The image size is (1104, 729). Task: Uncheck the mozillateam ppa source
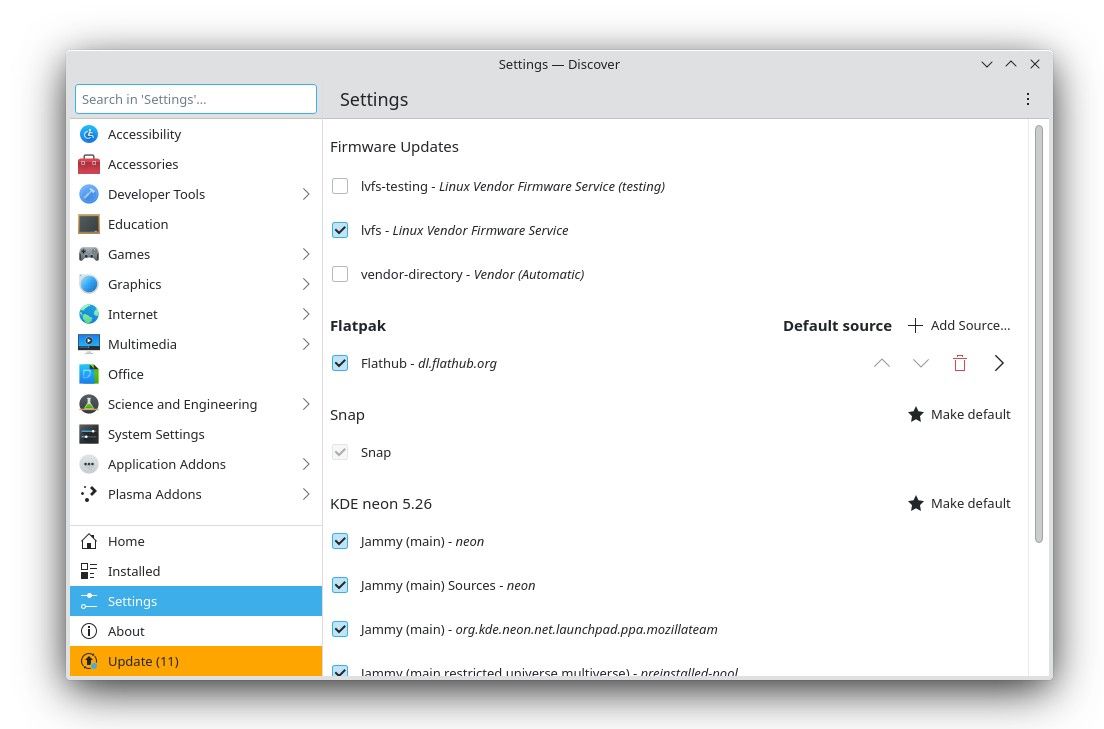[340, 629]
